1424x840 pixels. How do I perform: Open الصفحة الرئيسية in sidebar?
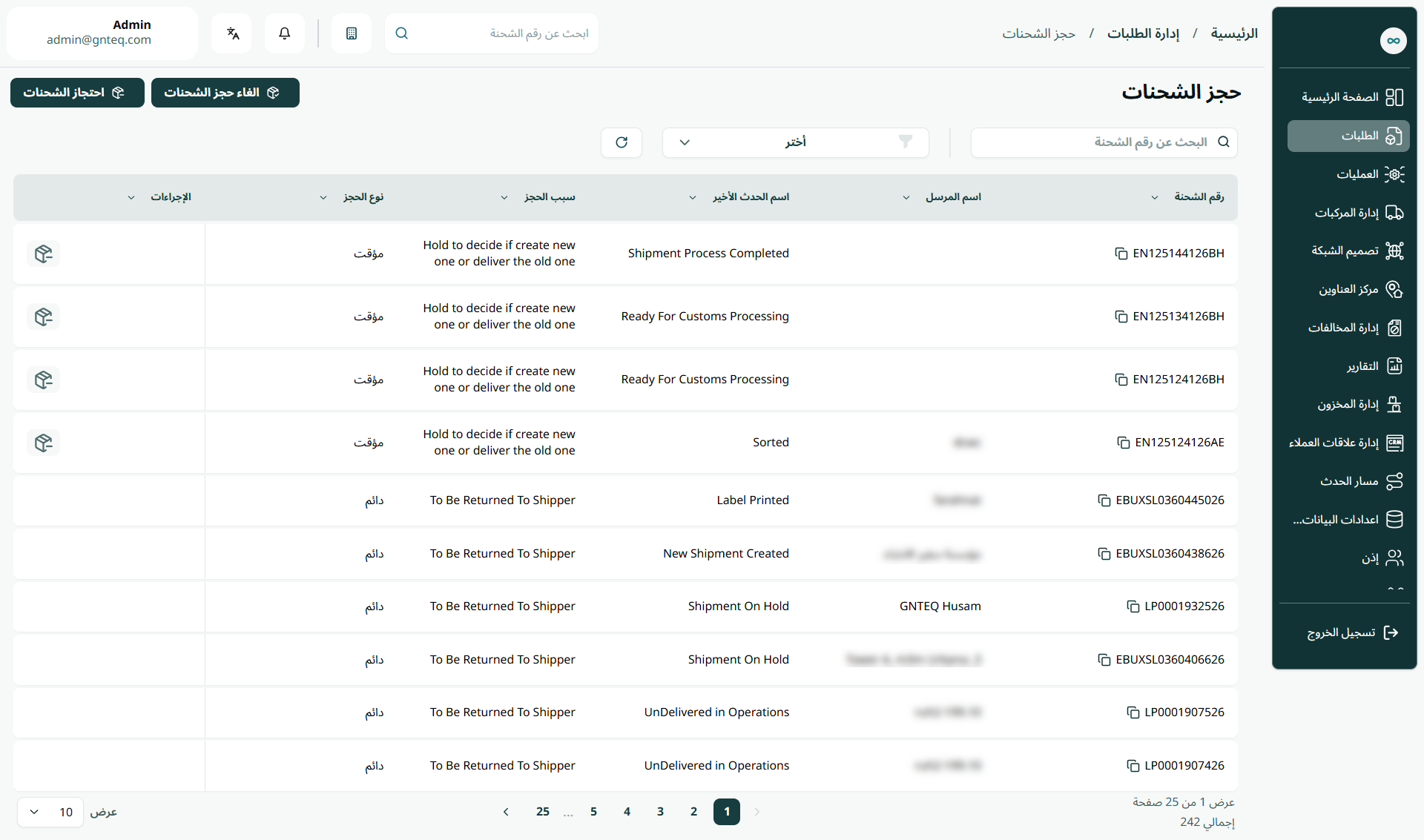click(1348, 97)
